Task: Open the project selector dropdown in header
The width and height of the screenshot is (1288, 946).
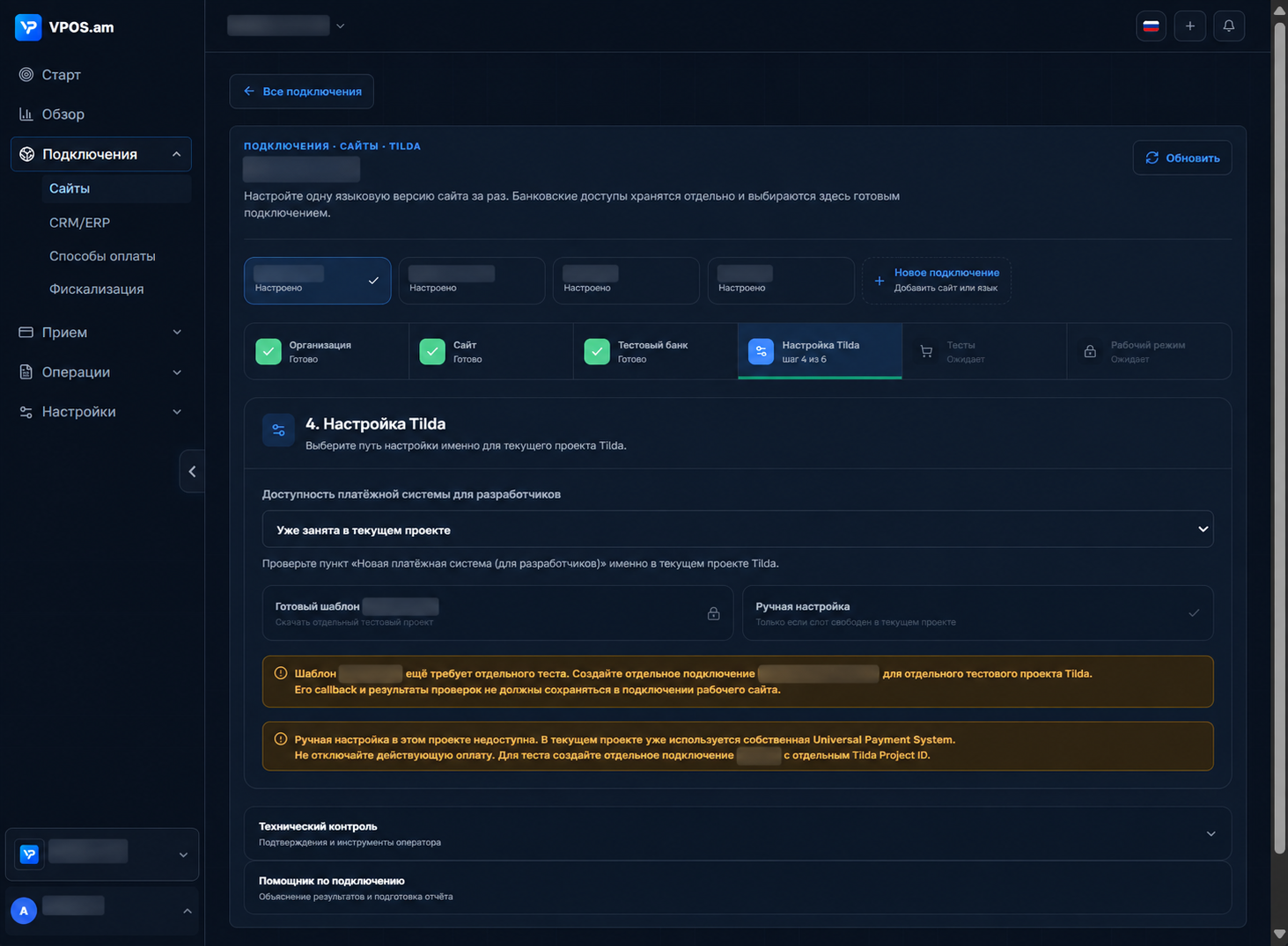Action: [286, 26]
